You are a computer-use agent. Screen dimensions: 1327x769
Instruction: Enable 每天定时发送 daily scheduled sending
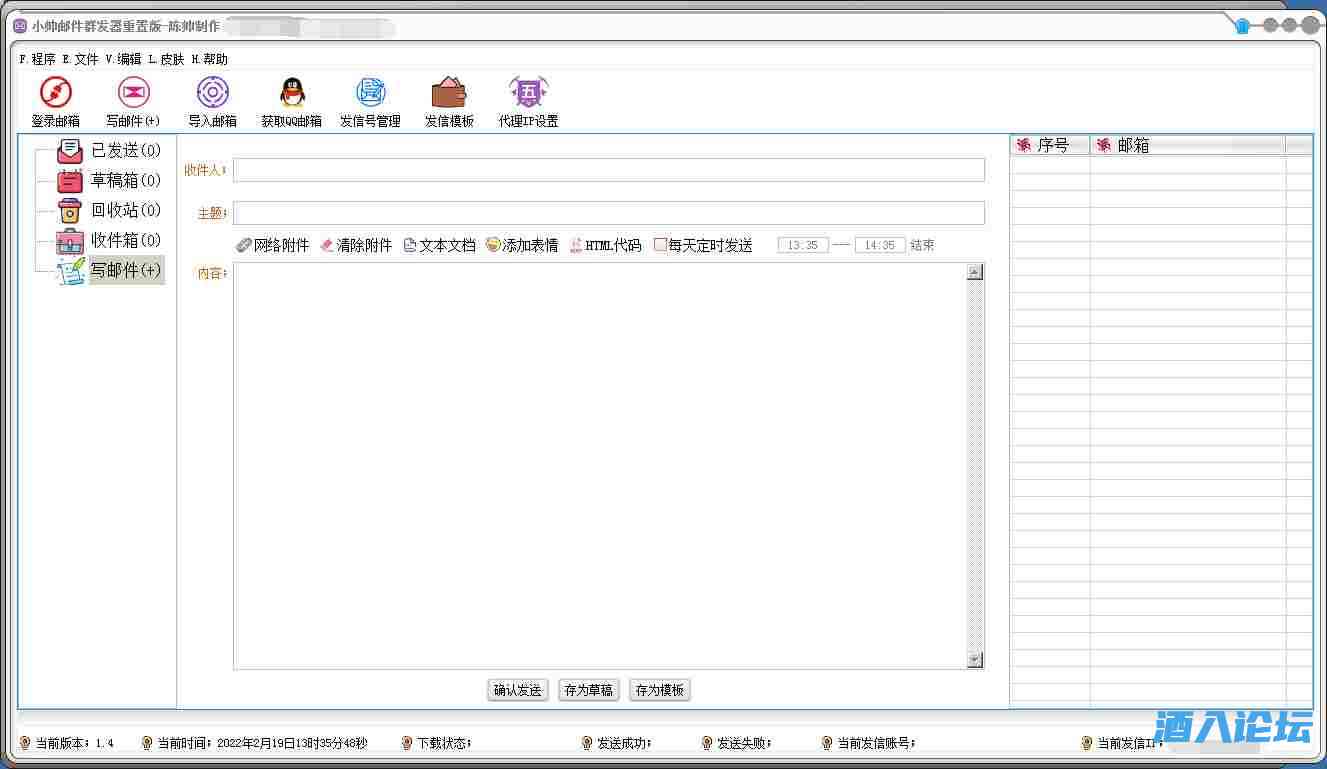(660, 244)
